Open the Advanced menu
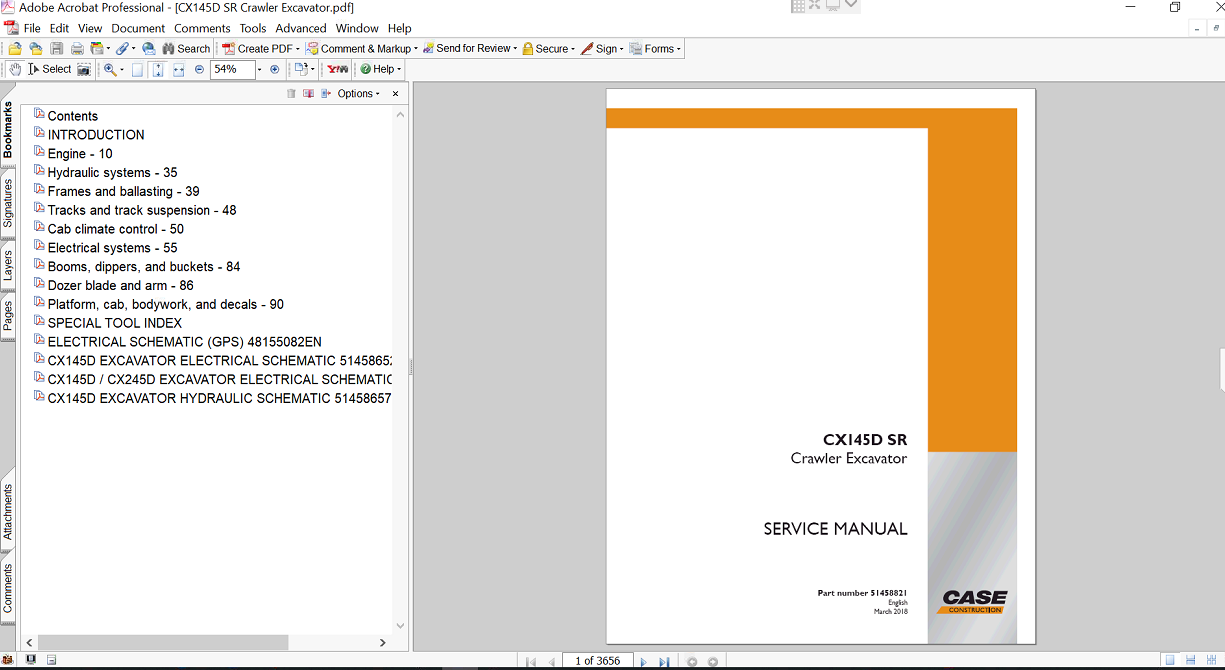 (x=300, y=28)
